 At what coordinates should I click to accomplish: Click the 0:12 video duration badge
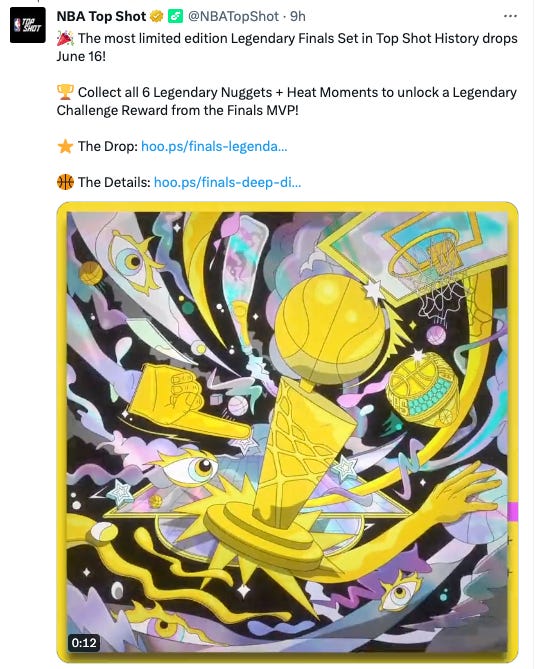point(84,643)
